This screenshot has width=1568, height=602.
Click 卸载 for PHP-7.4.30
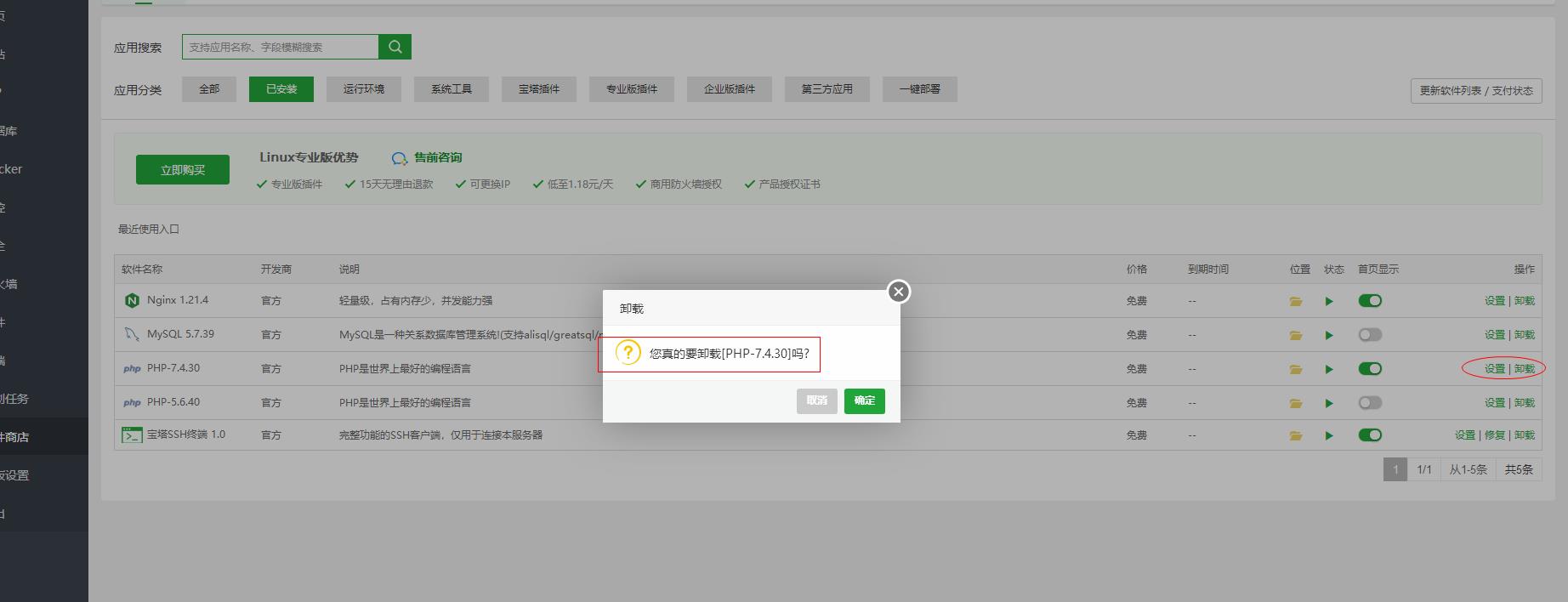pos(1525,369)
